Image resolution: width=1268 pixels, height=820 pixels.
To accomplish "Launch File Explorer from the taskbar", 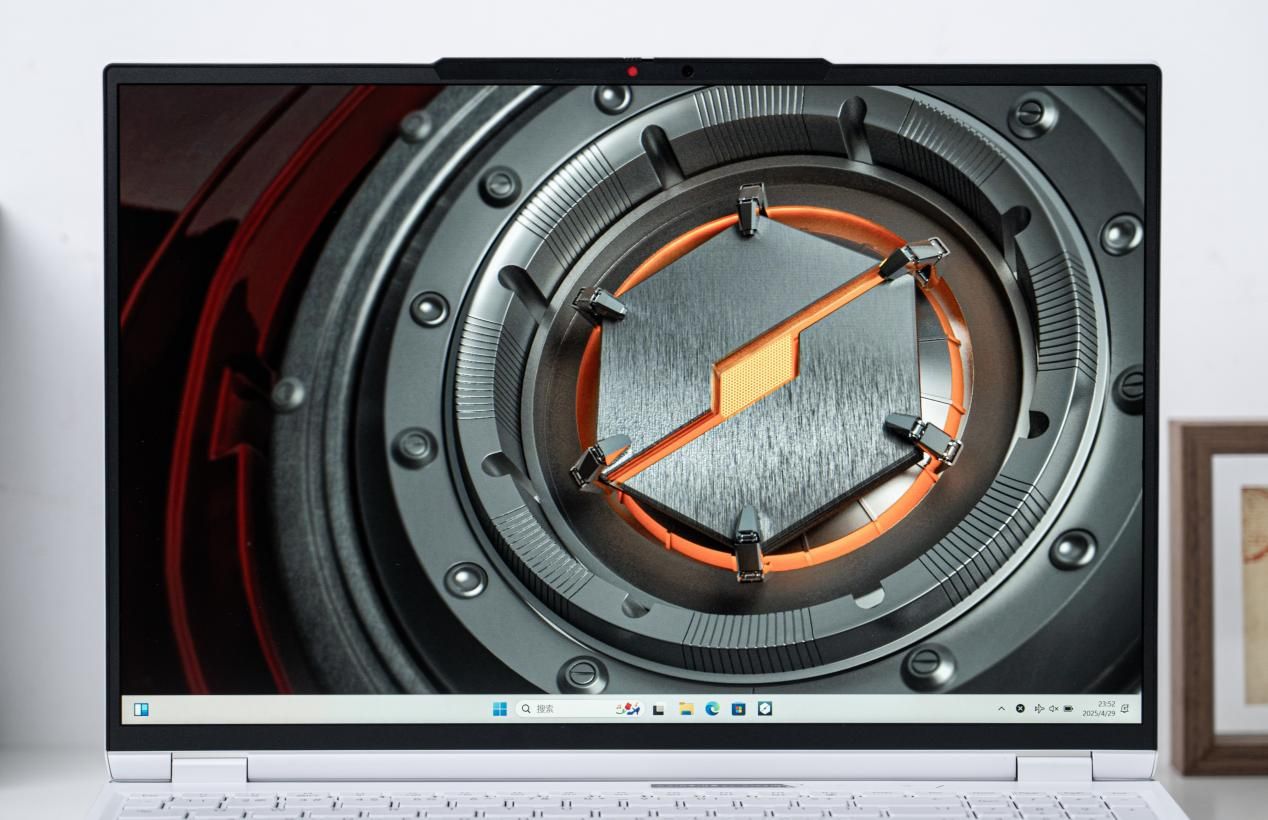I will 686,709.
